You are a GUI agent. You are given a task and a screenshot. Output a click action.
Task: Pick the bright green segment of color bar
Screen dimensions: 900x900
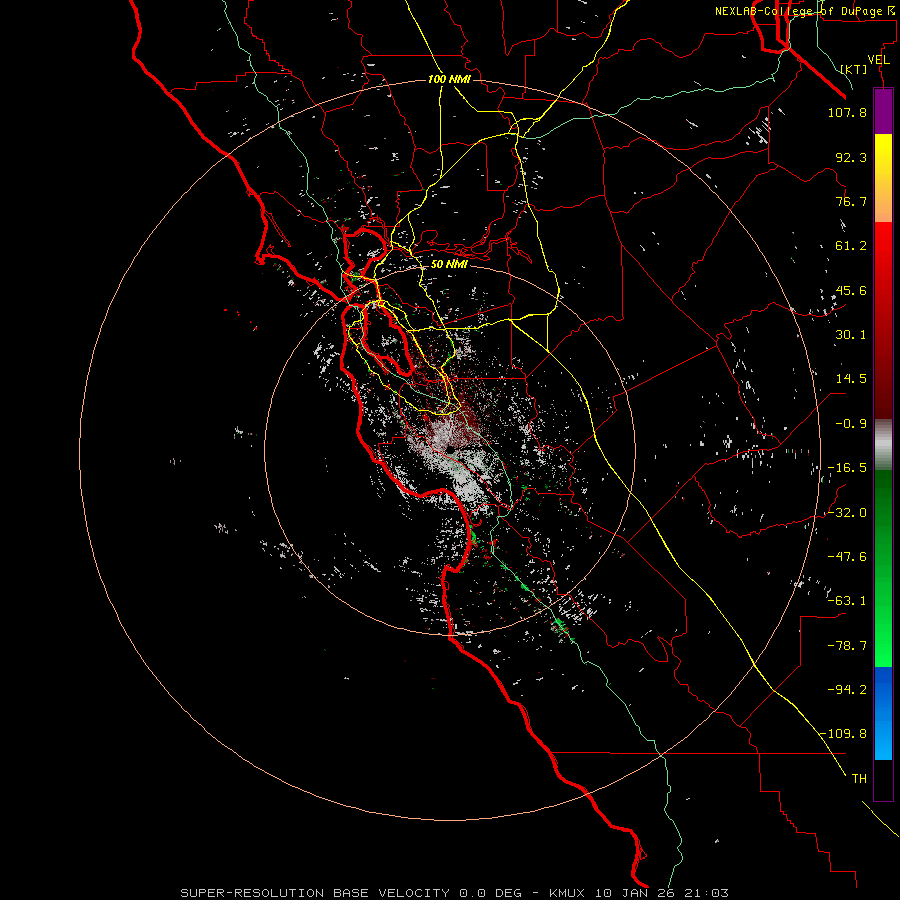point(883,620)
